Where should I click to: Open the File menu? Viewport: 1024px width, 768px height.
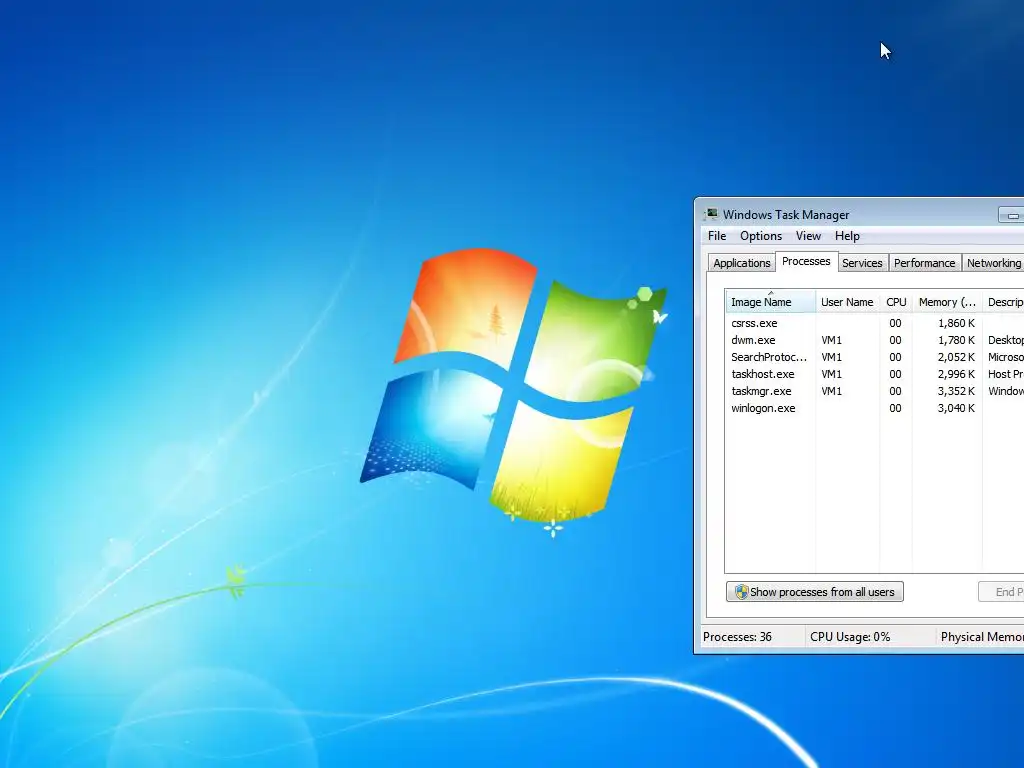click(x=716, y=236)
